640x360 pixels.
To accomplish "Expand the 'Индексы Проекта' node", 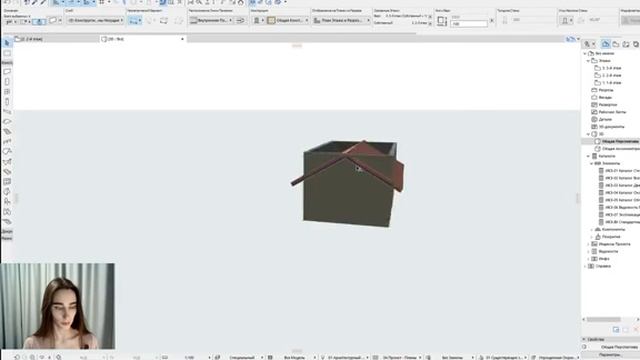I will 588,244.
